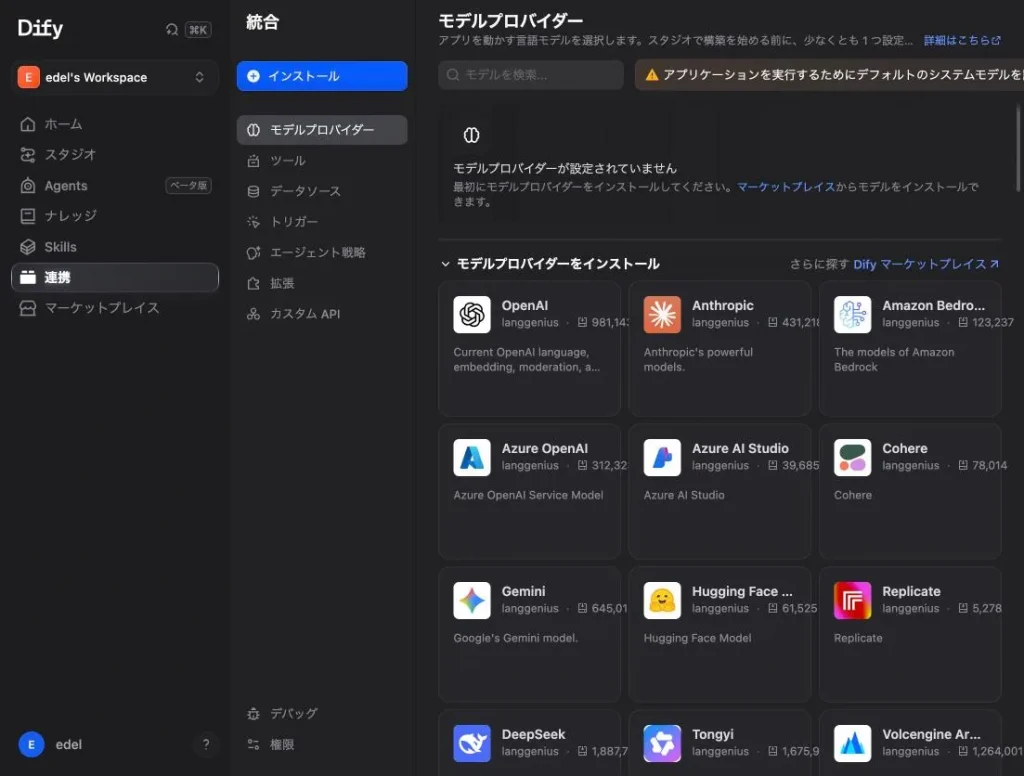The image size is (1024, 776).
Task: Open the edel's Workspace switcher dropdown
Action: pos(115,77)
